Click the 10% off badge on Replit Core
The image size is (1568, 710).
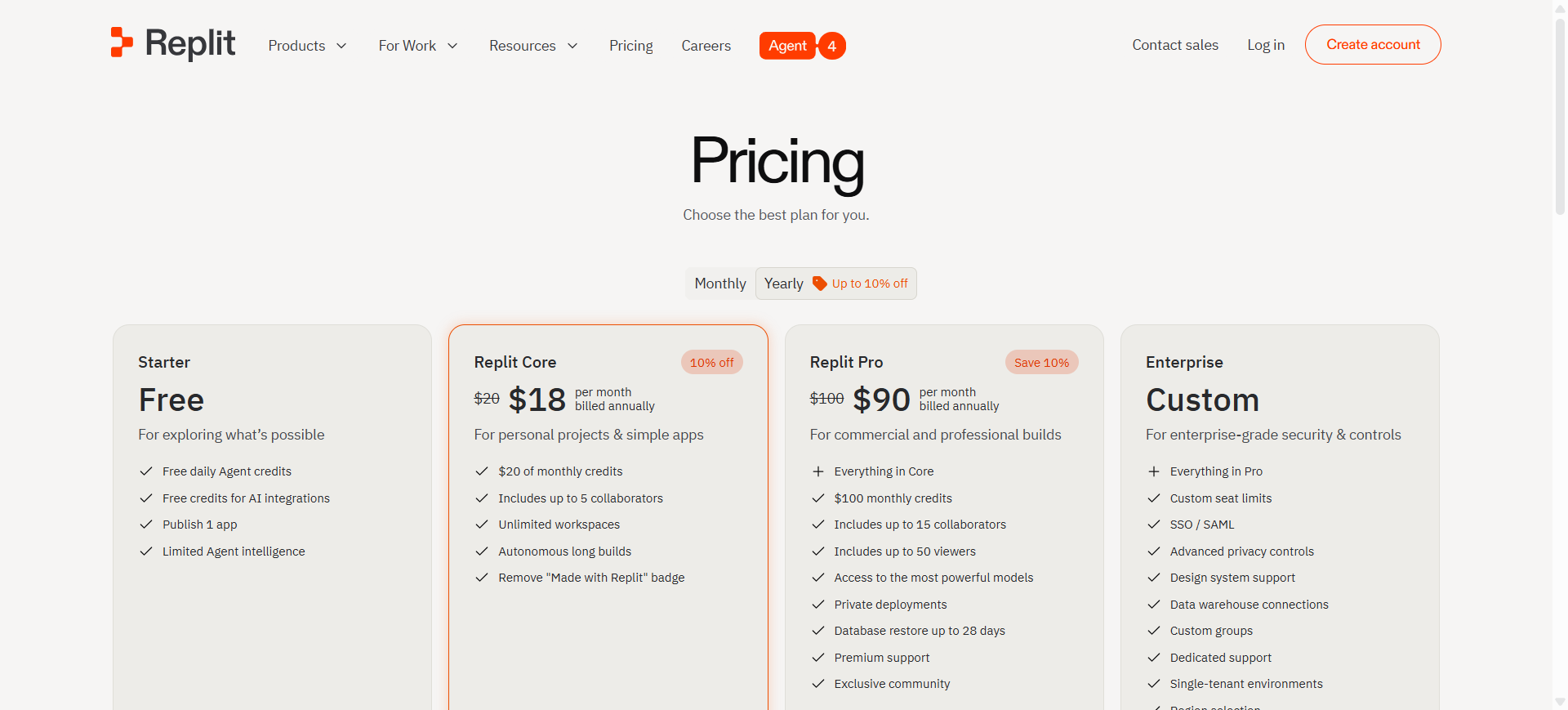tap(711, 363)
